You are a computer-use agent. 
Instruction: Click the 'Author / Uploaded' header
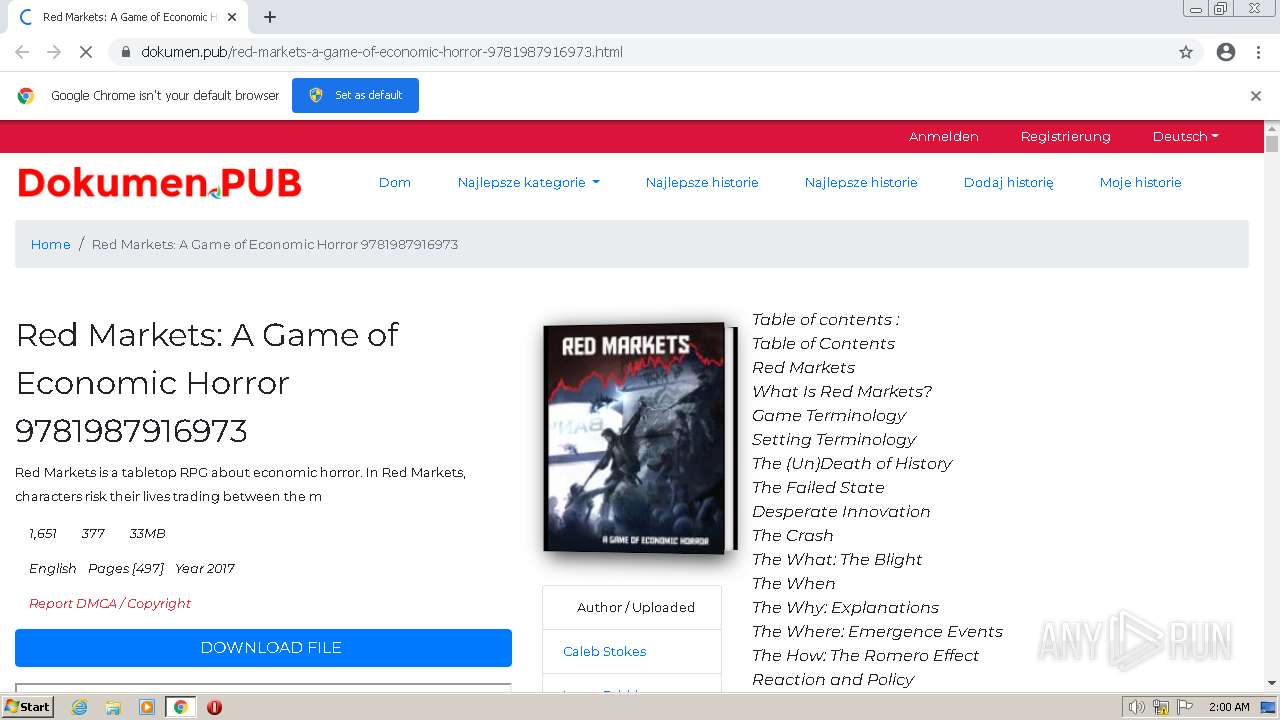tap(635, 607)
